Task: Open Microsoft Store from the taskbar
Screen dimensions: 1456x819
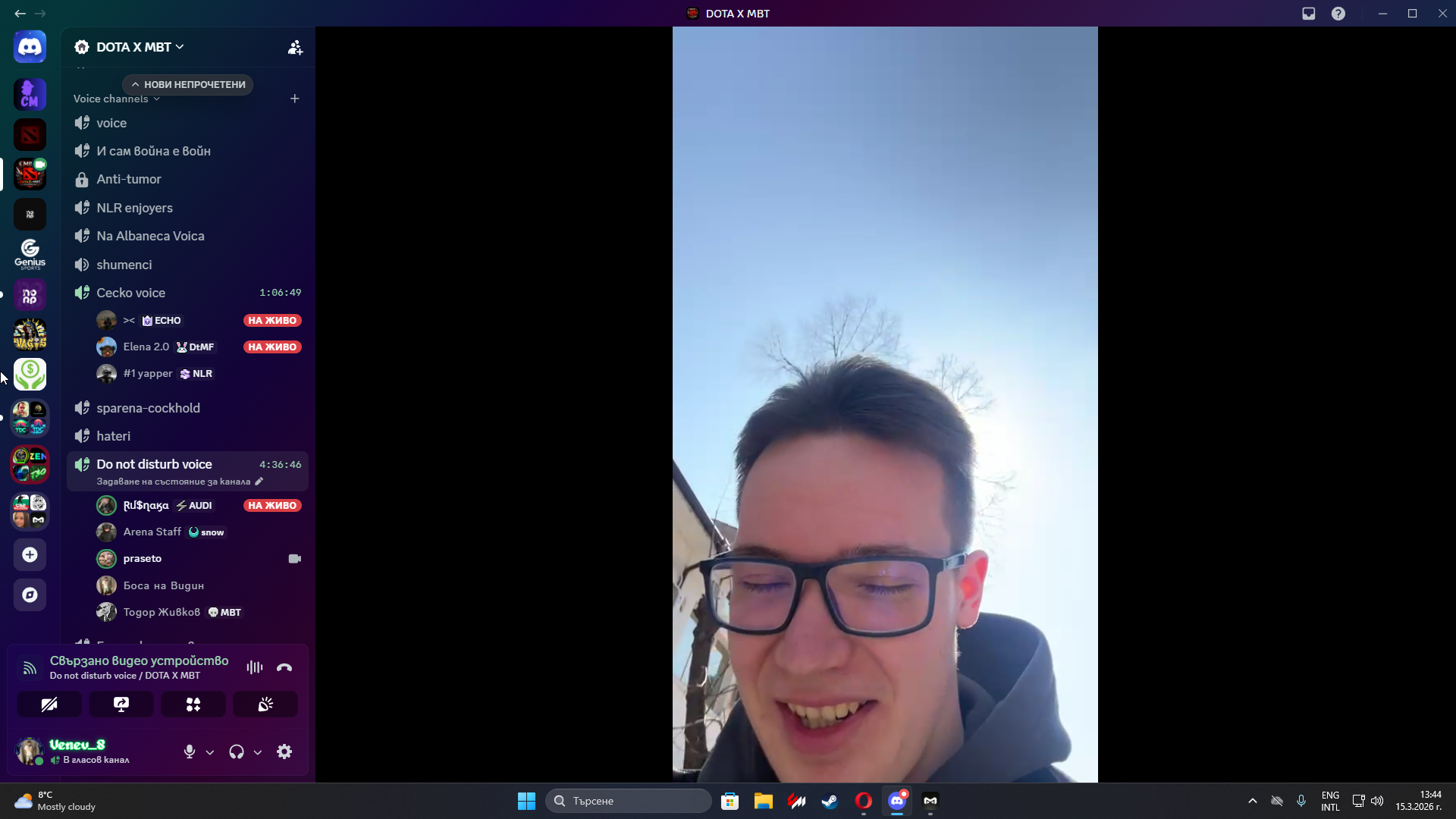Action: coord(730,801)
